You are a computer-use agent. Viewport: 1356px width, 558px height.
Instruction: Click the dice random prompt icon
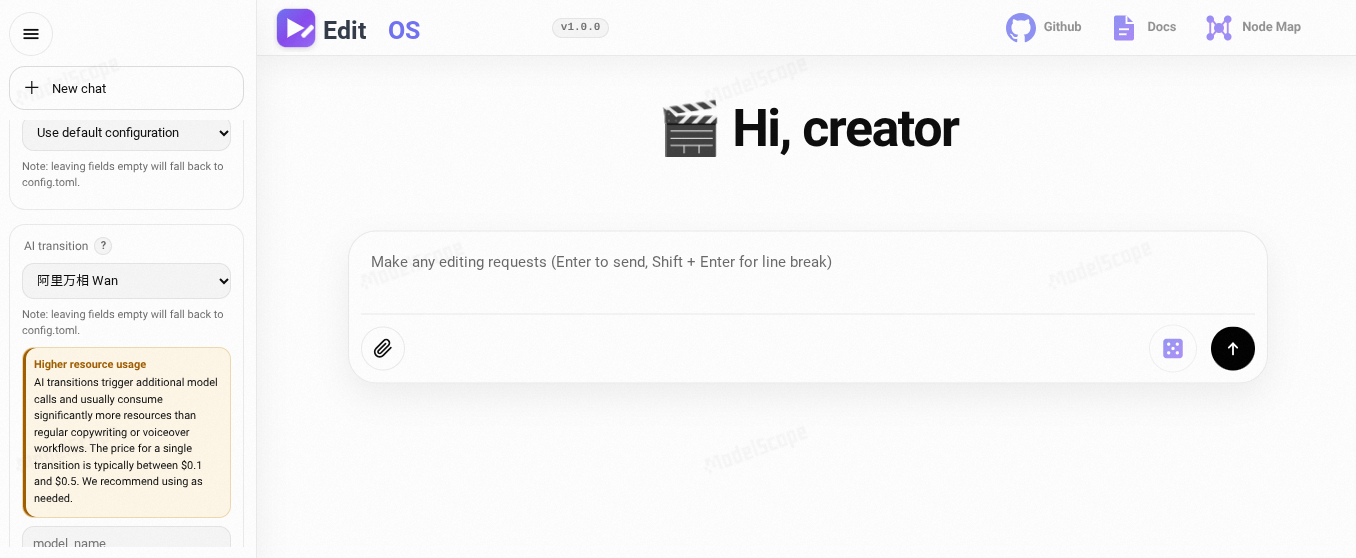[1173, 348]
